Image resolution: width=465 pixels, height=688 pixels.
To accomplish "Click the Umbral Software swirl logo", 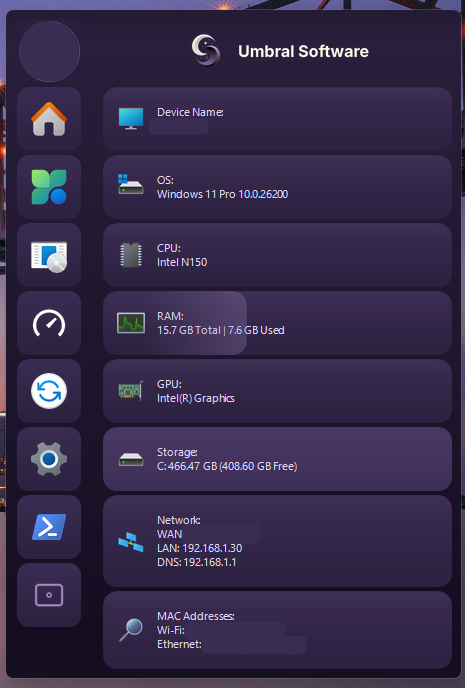I will click(206, 51).
